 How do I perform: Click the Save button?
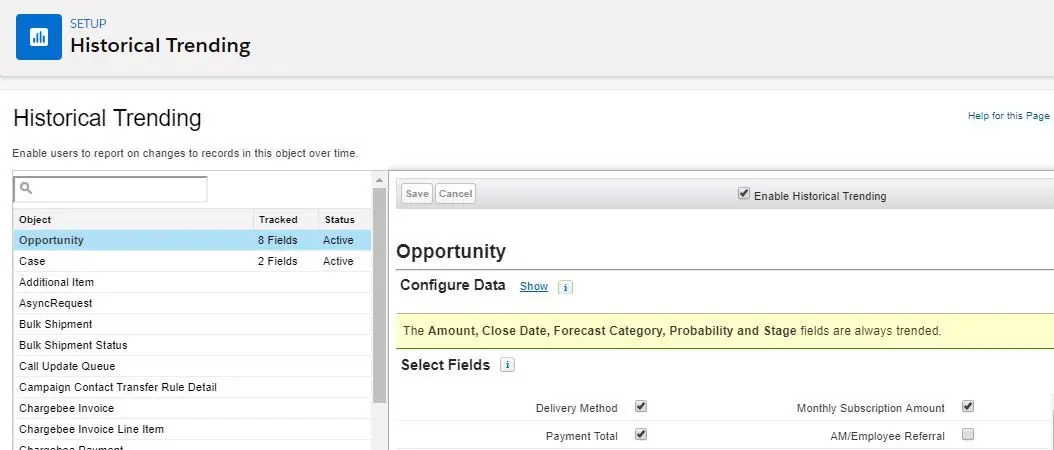coord(417,194)
